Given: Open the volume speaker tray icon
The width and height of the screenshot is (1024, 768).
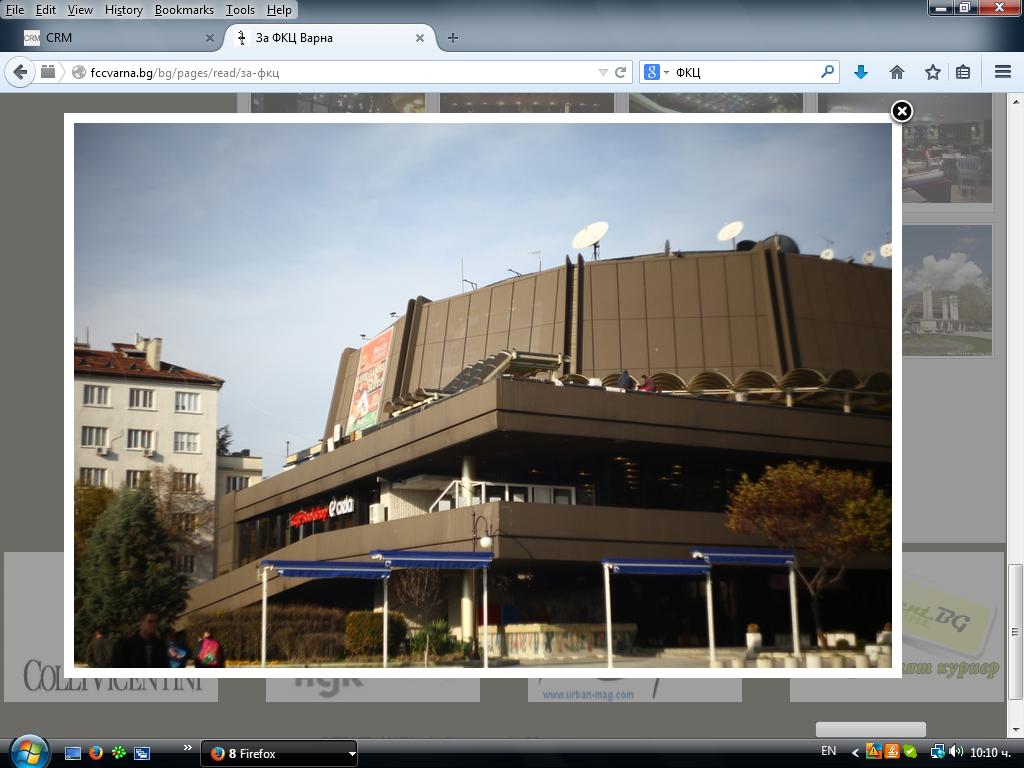Looking at the screenshot, I should [956, 752].
